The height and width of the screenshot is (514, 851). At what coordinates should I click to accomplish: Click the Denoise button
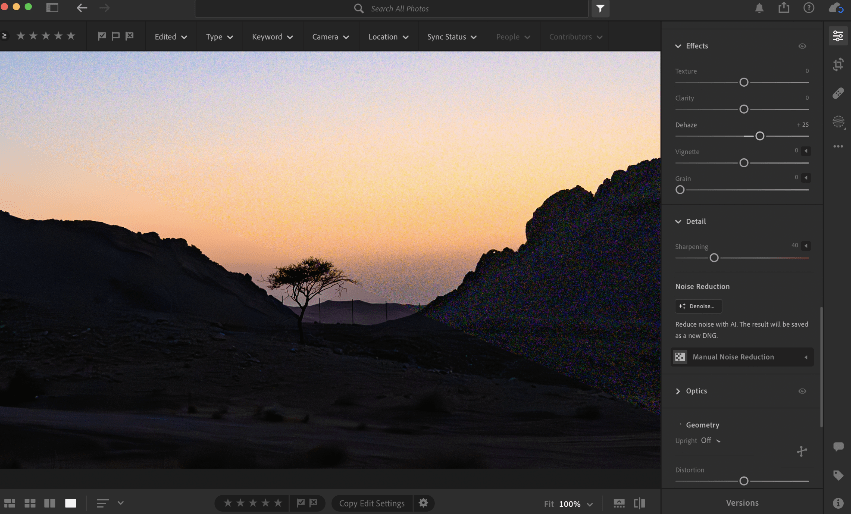click(698, 306)
